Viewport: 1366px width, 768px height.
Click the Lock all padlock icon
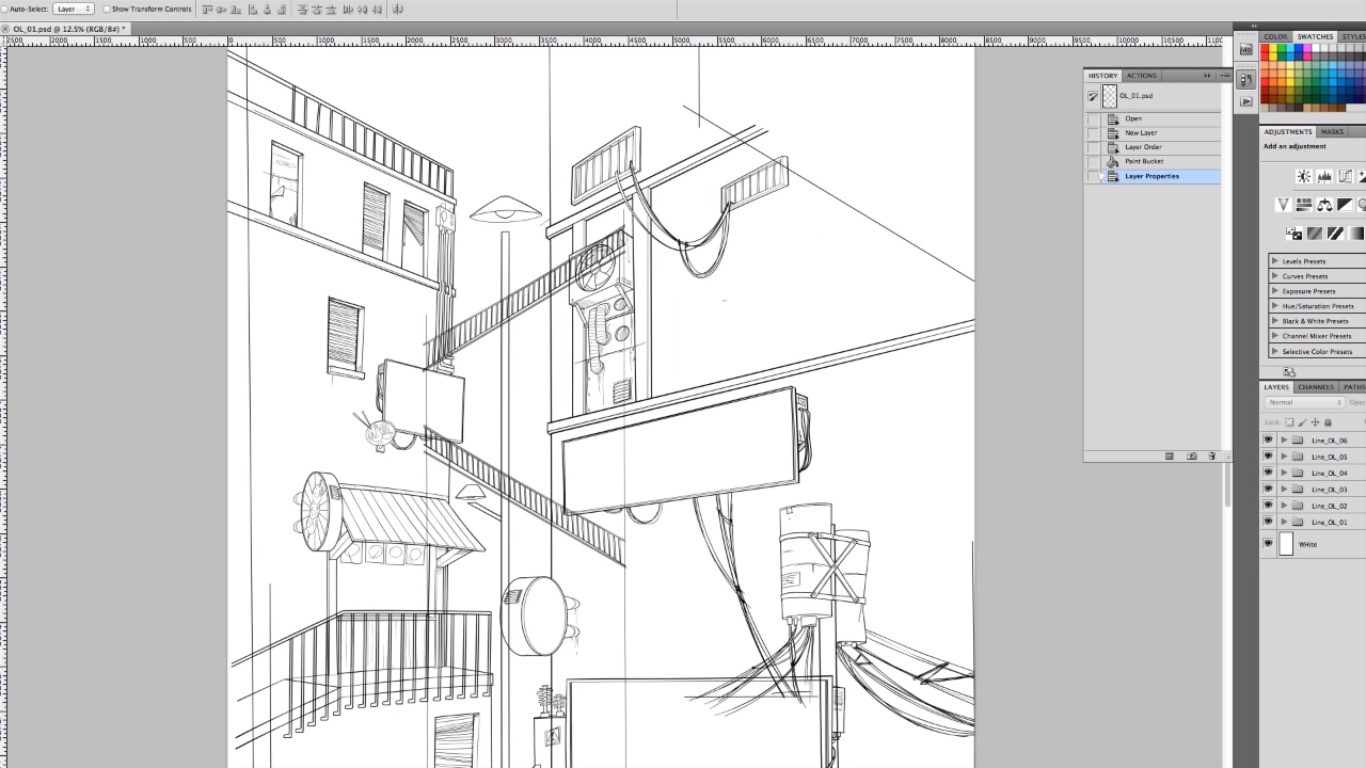point(1328,422)
